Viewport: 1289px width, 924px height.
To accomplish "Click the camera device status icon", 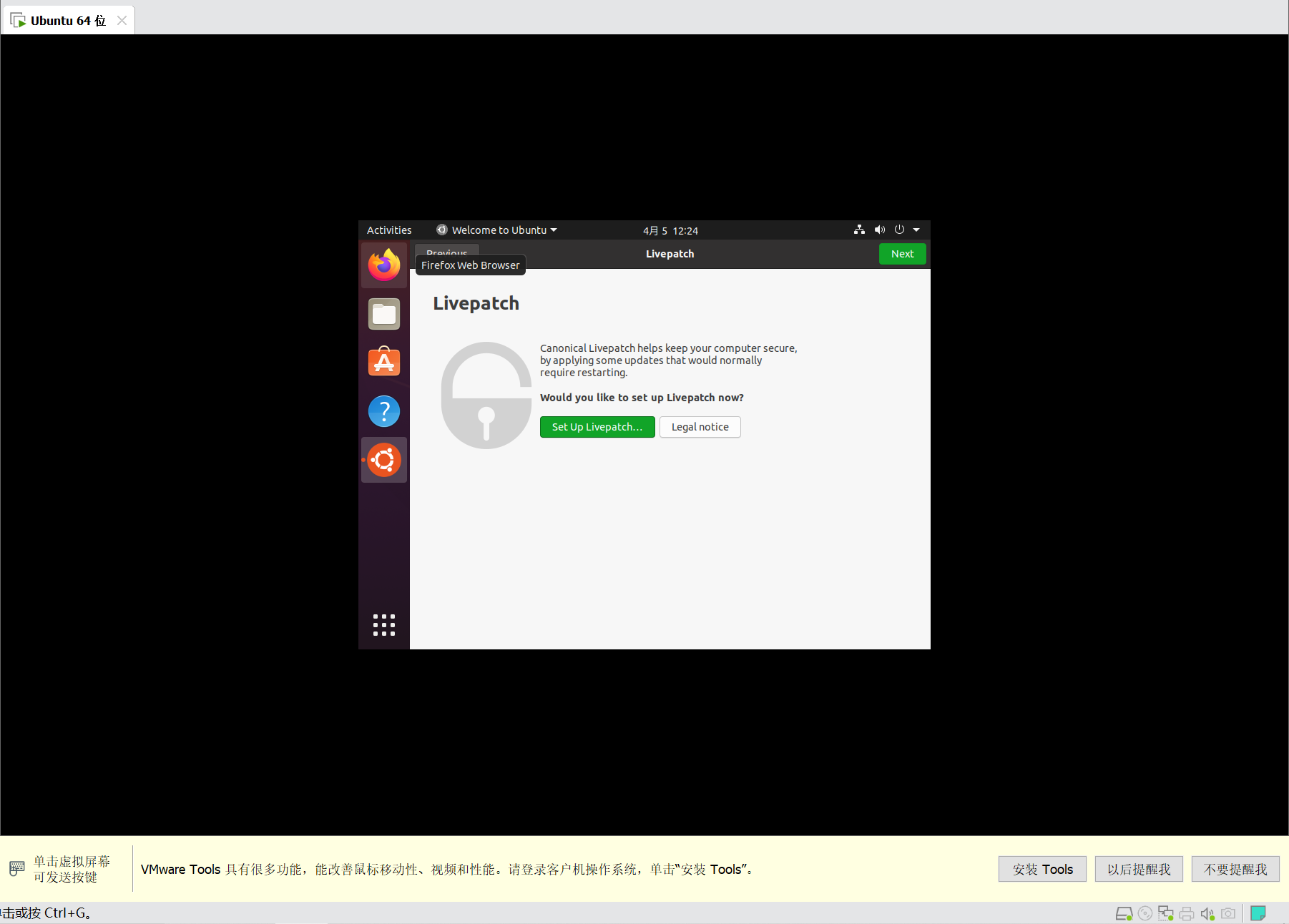I will [x=1228, y=913].
